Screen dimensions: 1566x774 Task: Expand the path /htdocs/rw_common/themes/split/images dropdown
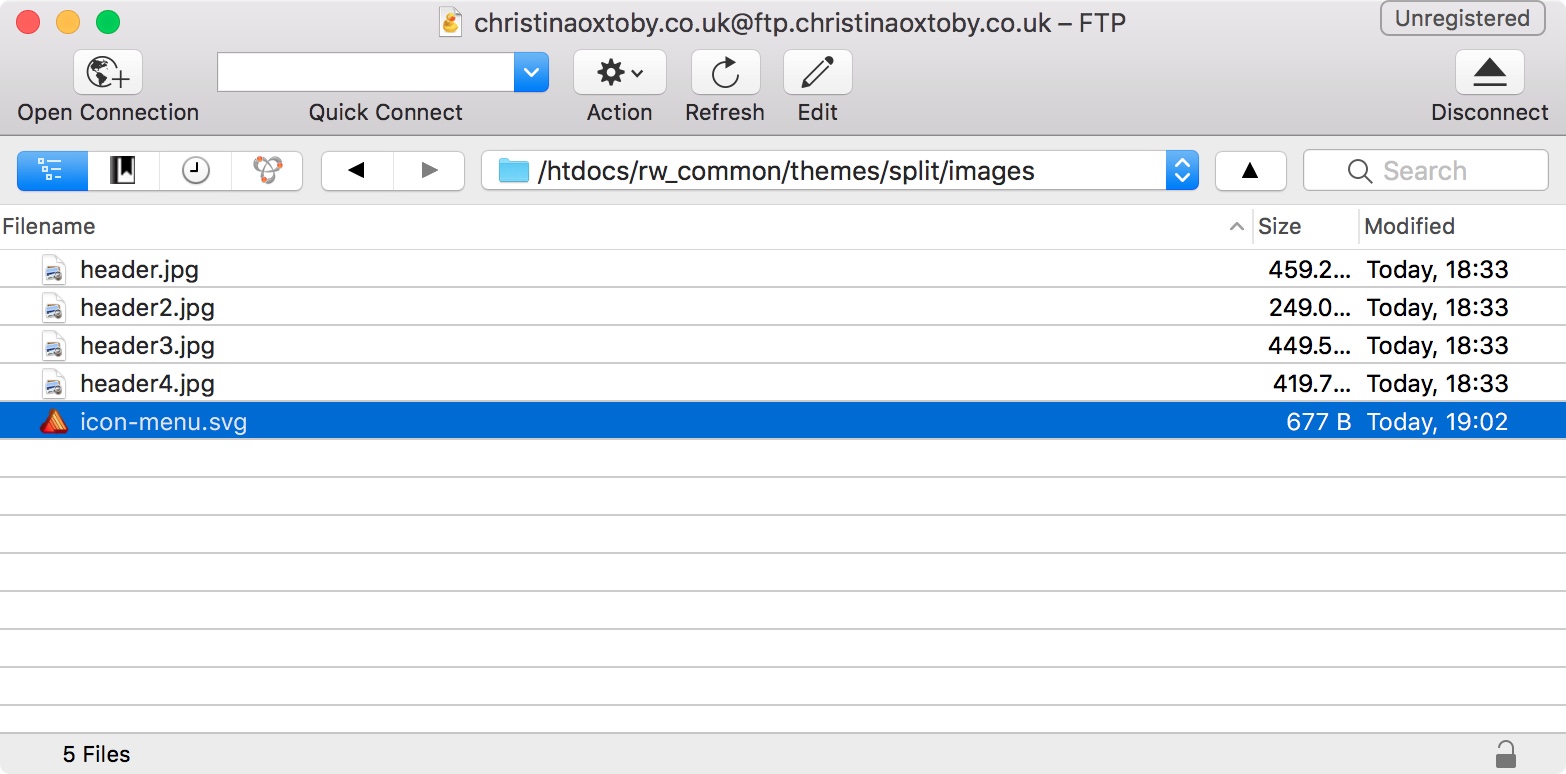click(1181, 171)
